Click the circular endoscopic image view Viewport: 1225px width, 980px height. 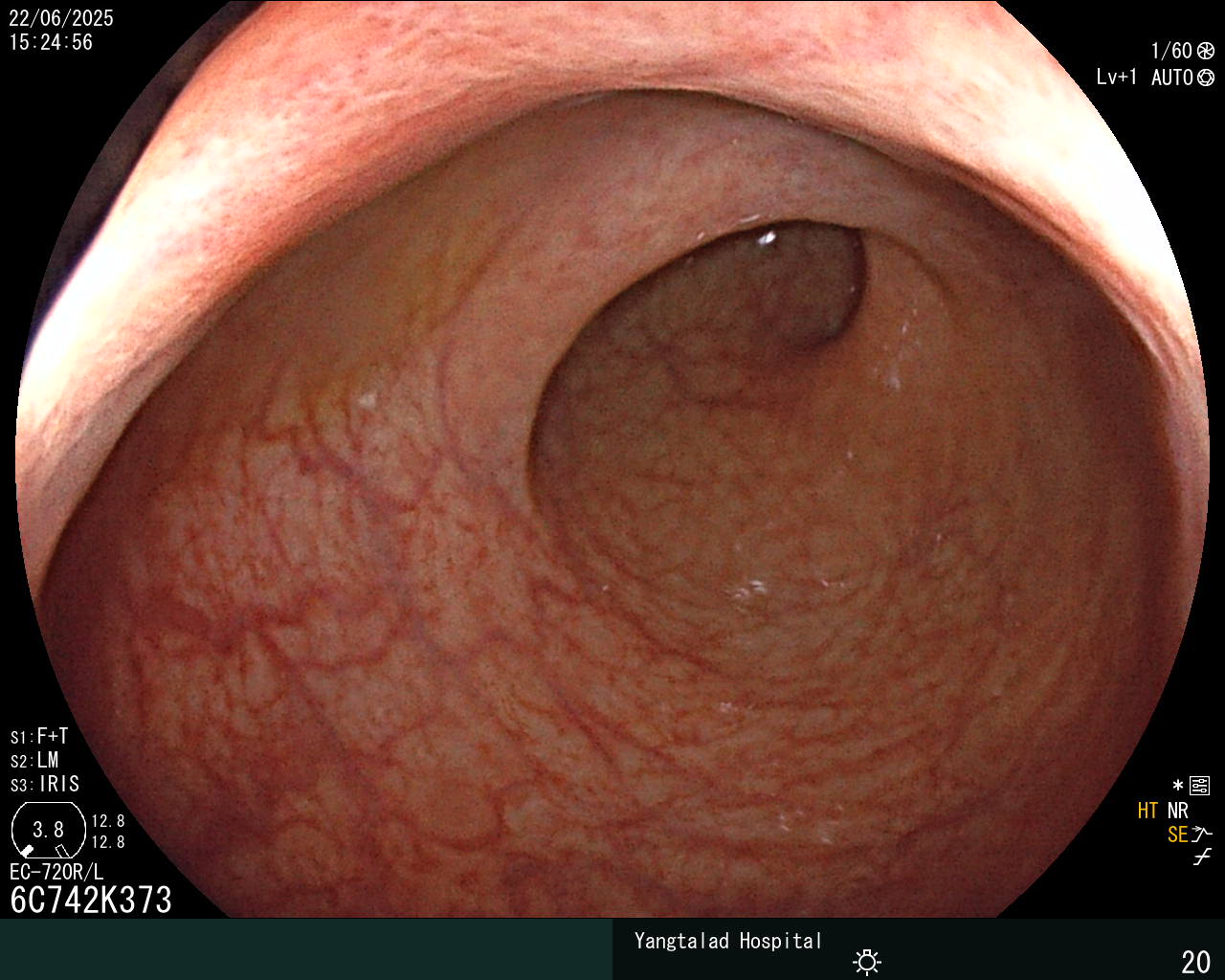(612, 459)
